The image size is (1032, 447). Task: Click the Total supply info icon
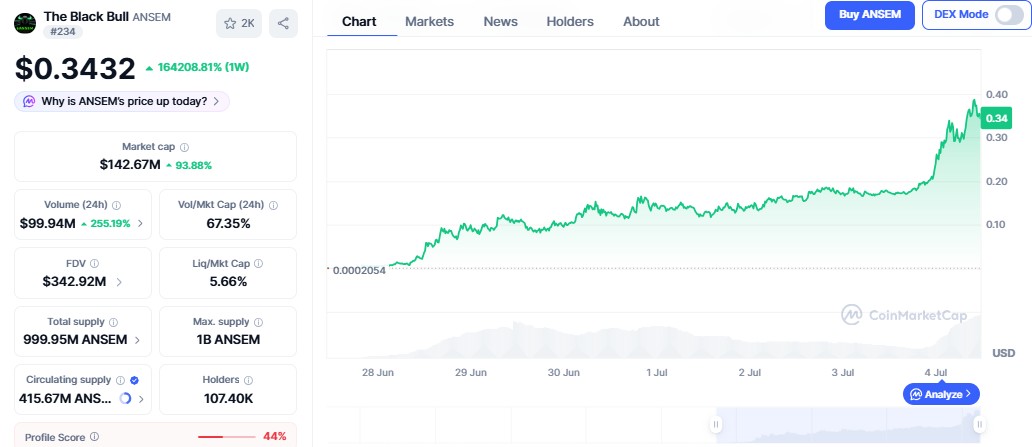tap(113, 322)
